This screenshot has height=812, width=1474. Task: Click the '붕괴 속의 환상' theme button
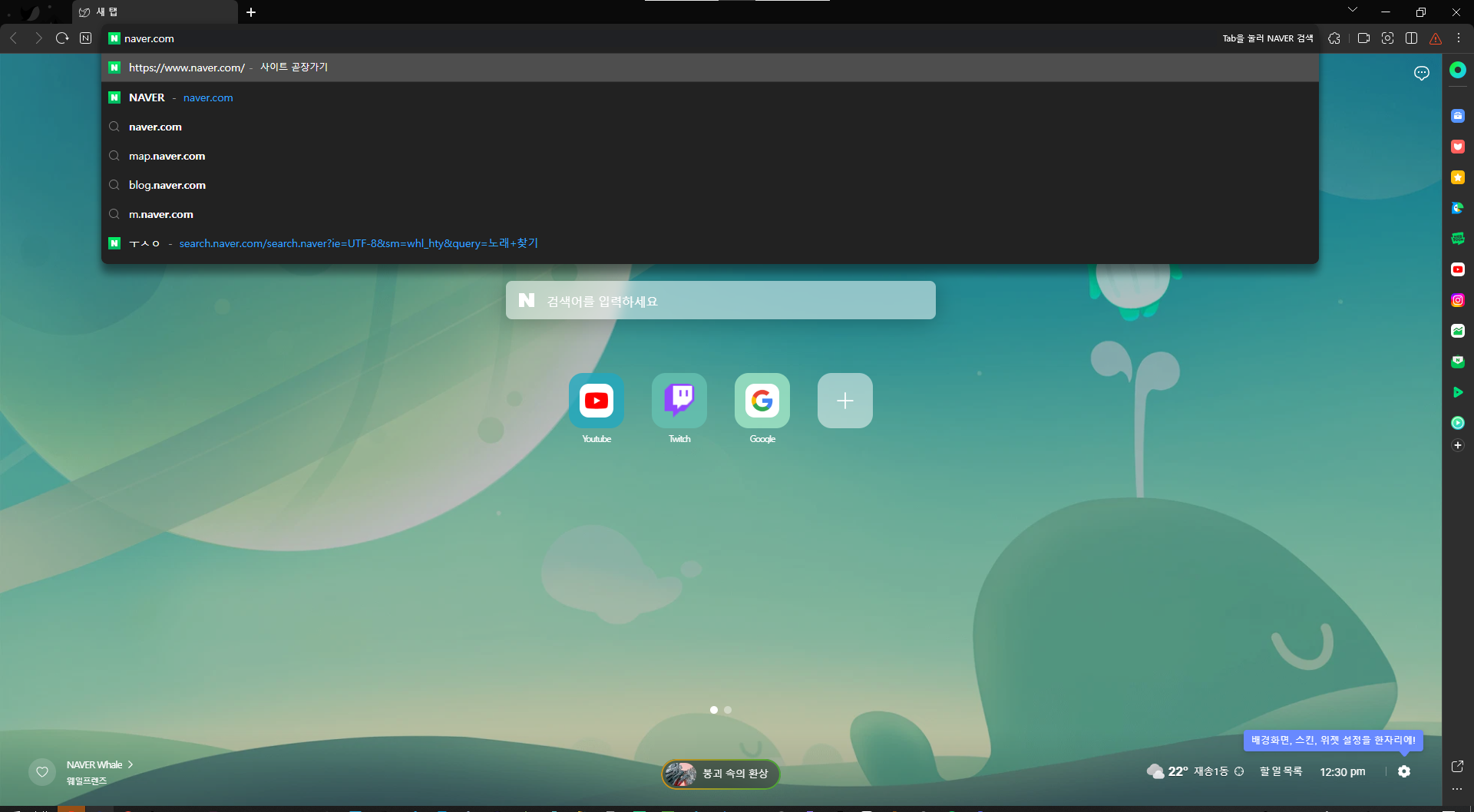coord(721,774)
